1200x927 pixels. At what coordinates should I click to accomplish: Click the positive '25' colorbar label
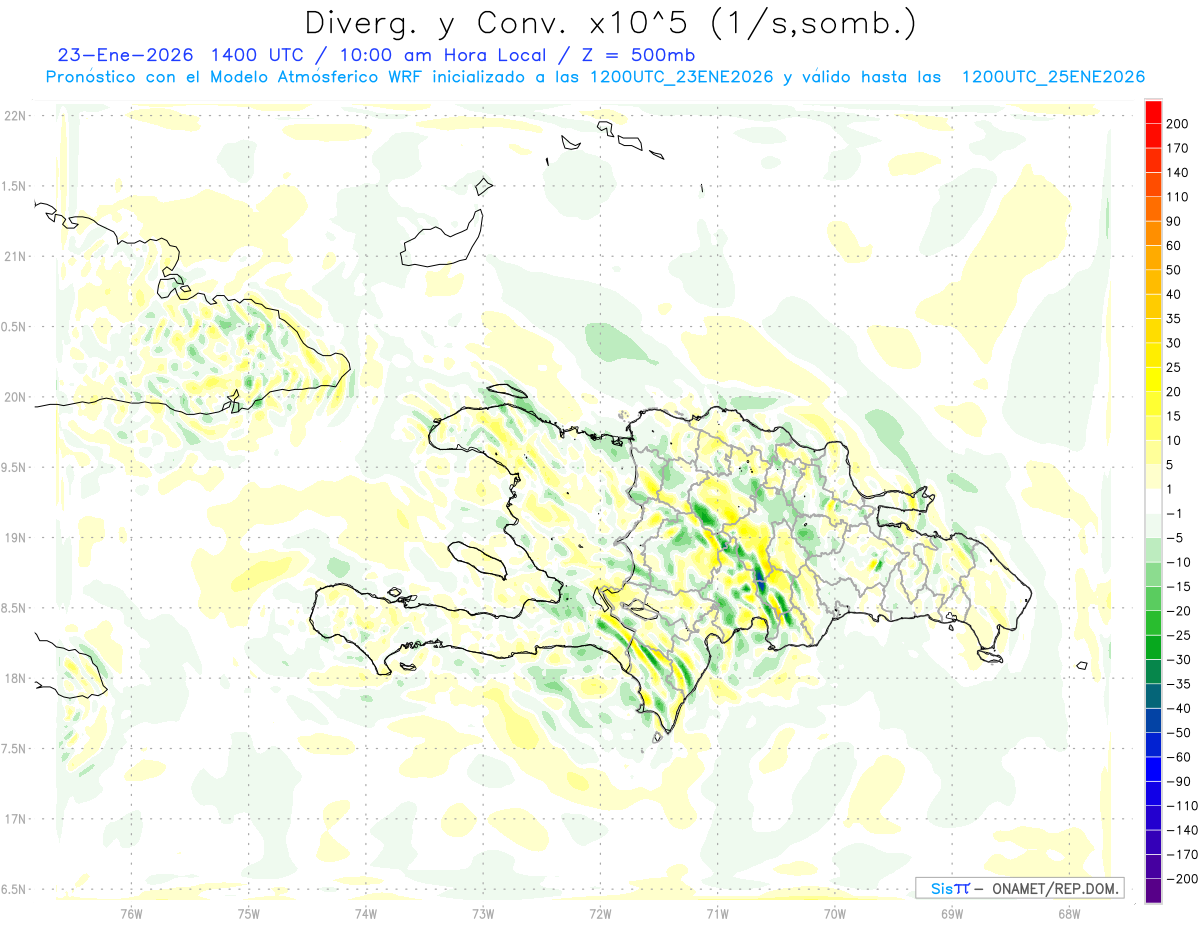pyautogui.click(x=1176, y=367)
